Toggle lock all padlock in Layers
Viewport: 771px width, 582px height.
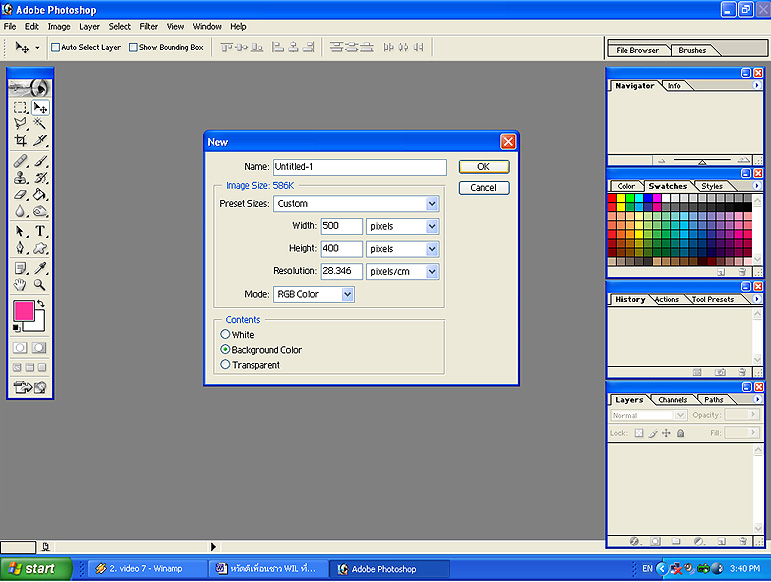(681, 433)
